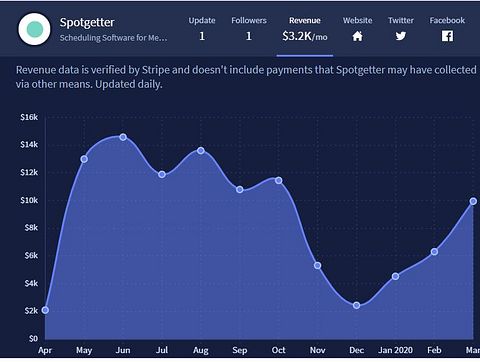Screen dimensions: 480x362
Task: Open the Facebook icon
Action: coord(447,36)
